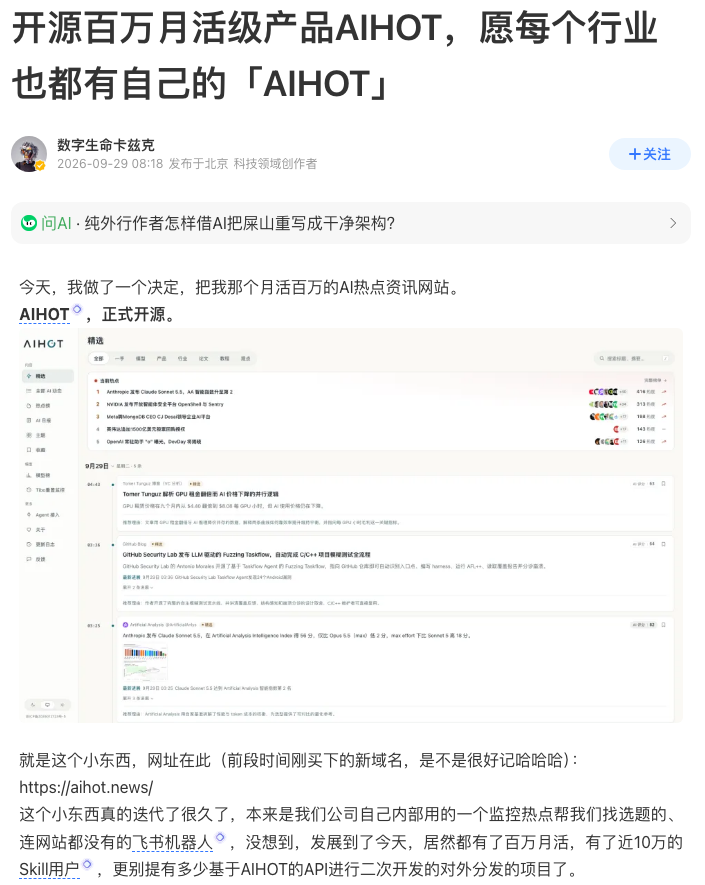The height and width of the screenshot is (885, 705).
Task: Follow the author with +关注 button
Action: (649, 154)
